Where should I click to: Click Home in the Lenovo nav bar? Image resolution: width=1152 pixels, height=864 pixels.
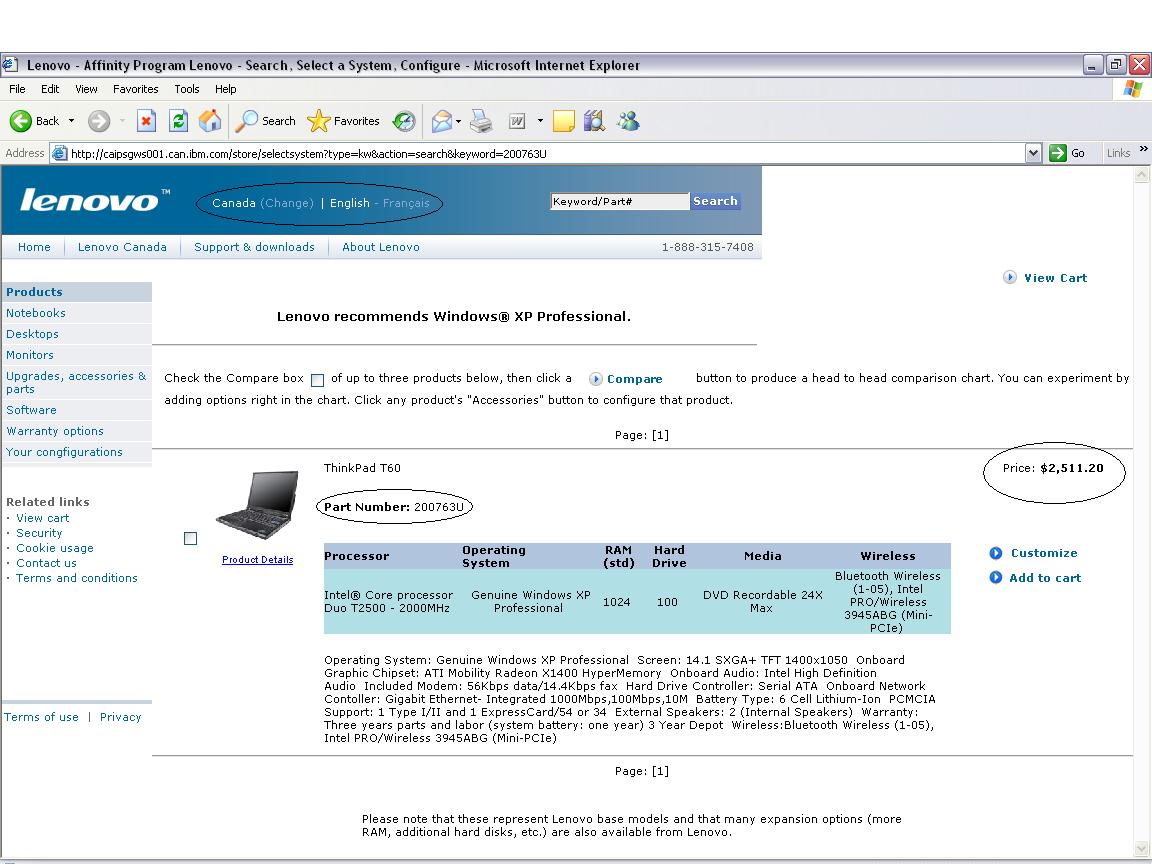click(x=35, y=247)
